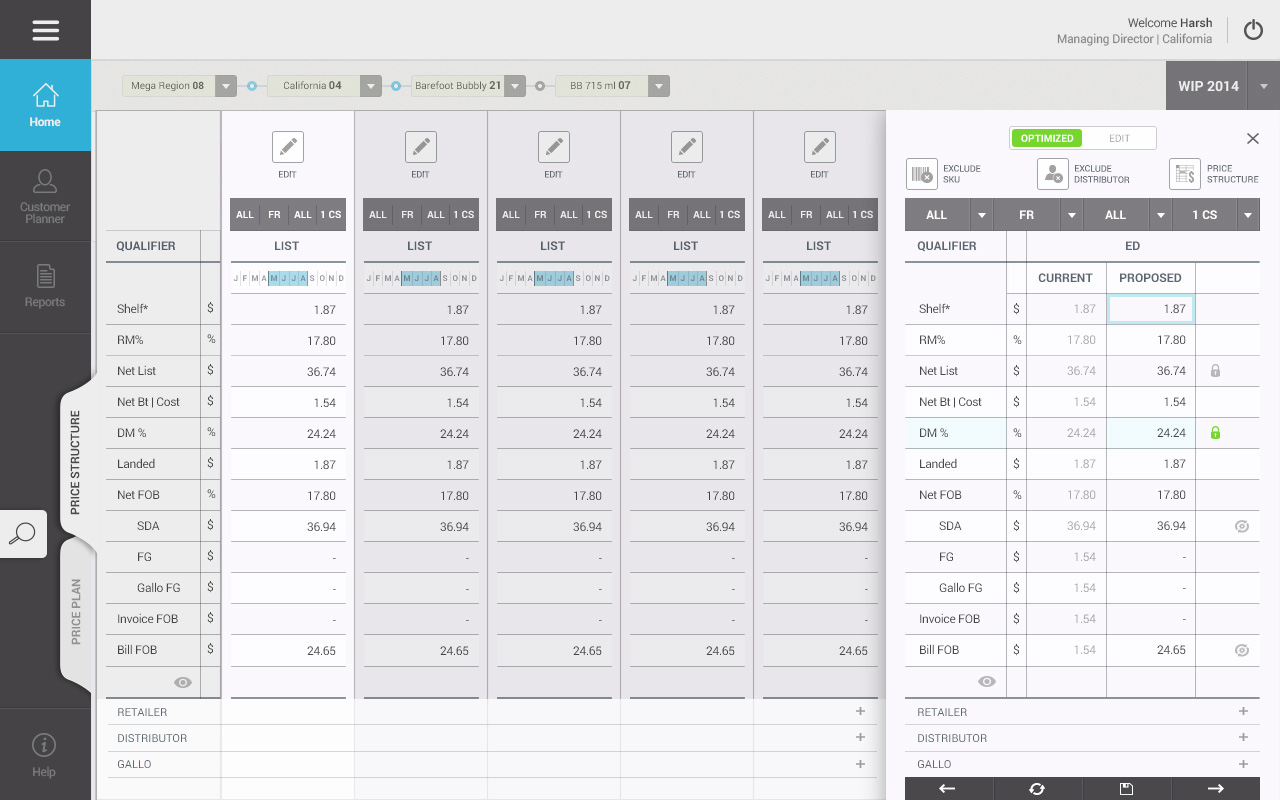Screen dimensions: 1280x800
Task: Switch the mode toggle to Edit
Action: [1119, 138]
